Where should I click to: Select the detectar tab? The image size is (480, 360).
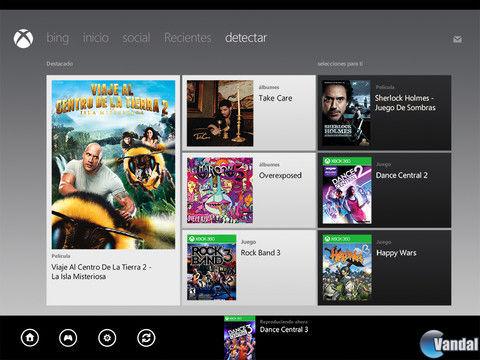(246, 38)
